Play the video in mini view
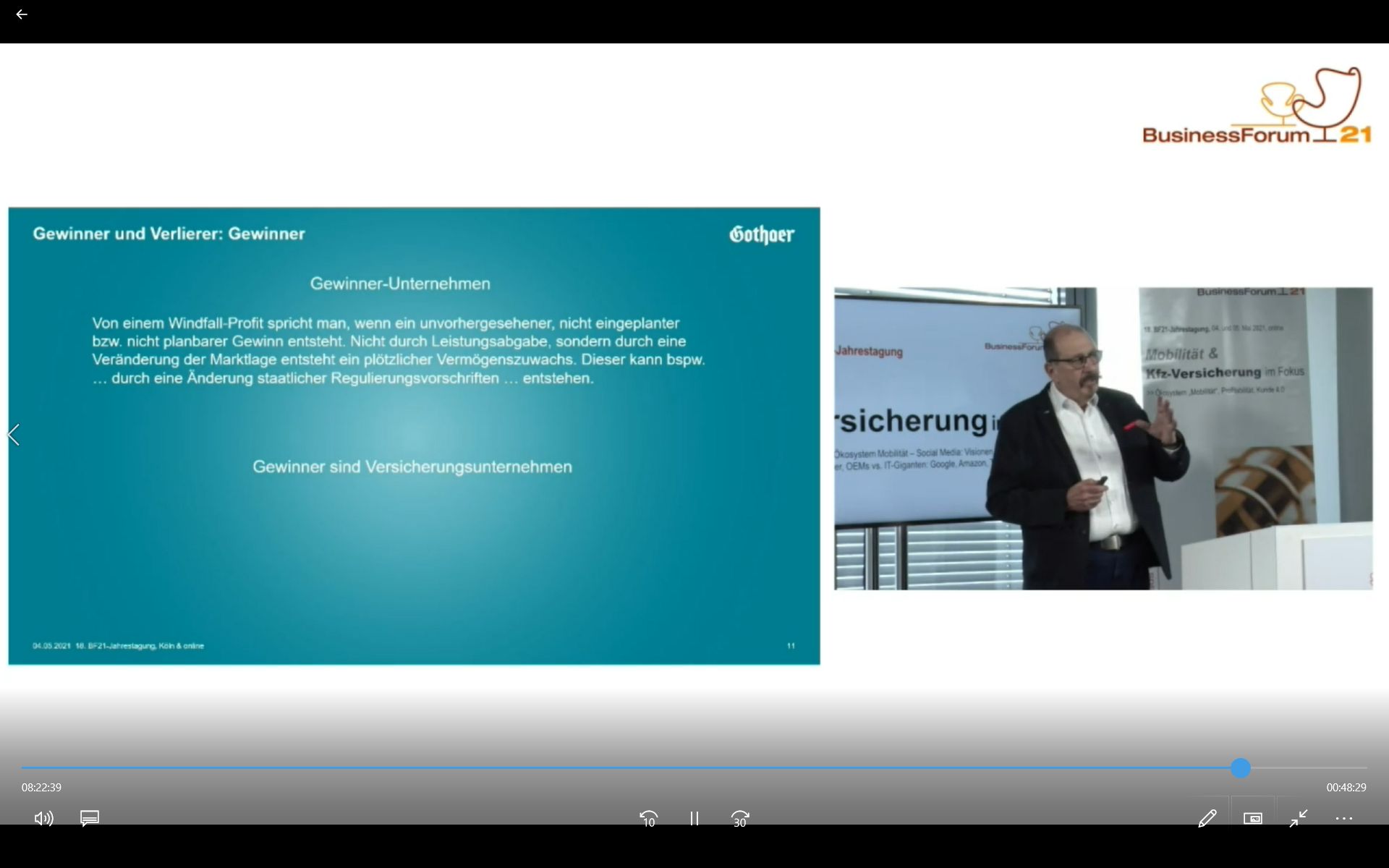 tap(1252, 818)
